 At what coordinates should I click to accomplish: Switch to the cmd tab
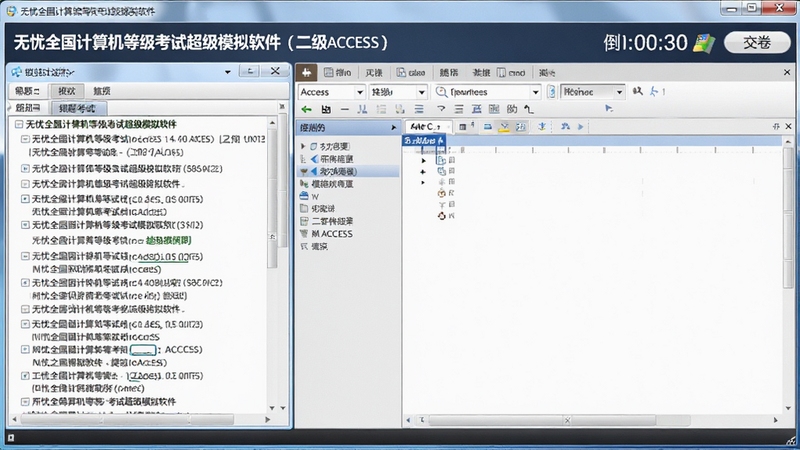[x=511, y=73]
